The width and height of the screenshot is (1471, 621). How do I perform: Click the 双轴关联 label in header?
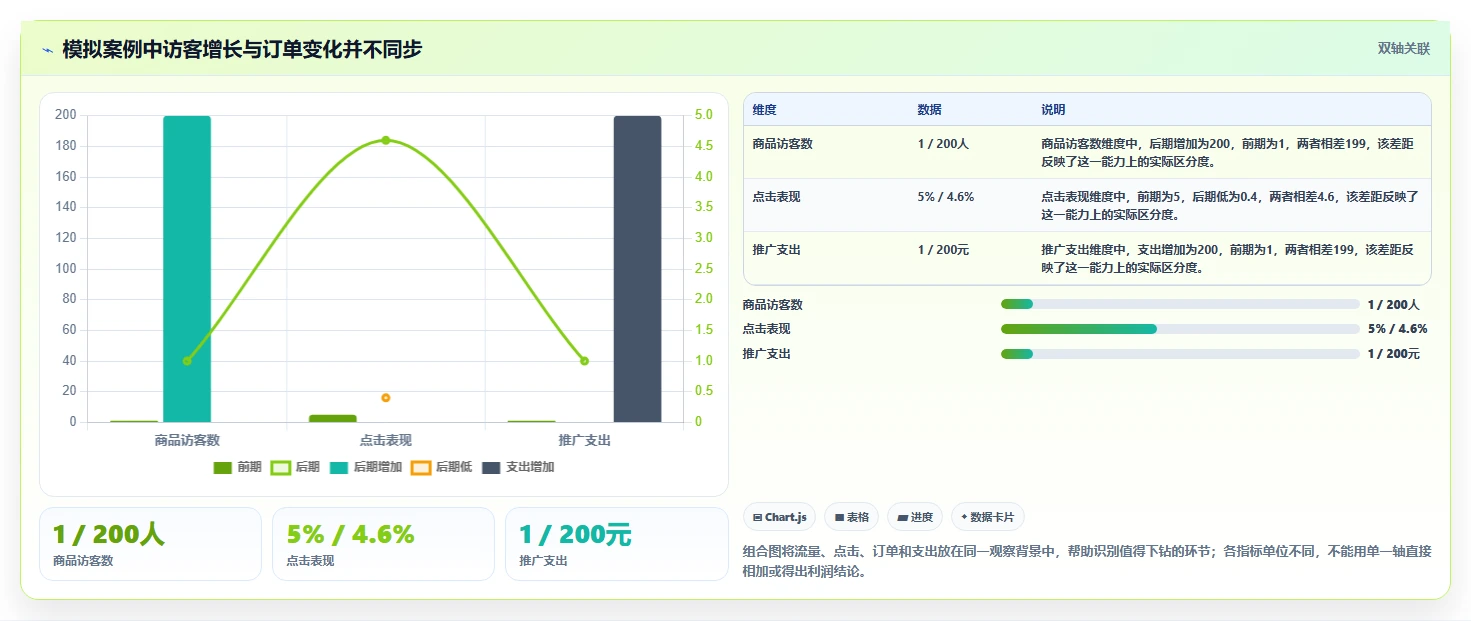[1404, 49]
